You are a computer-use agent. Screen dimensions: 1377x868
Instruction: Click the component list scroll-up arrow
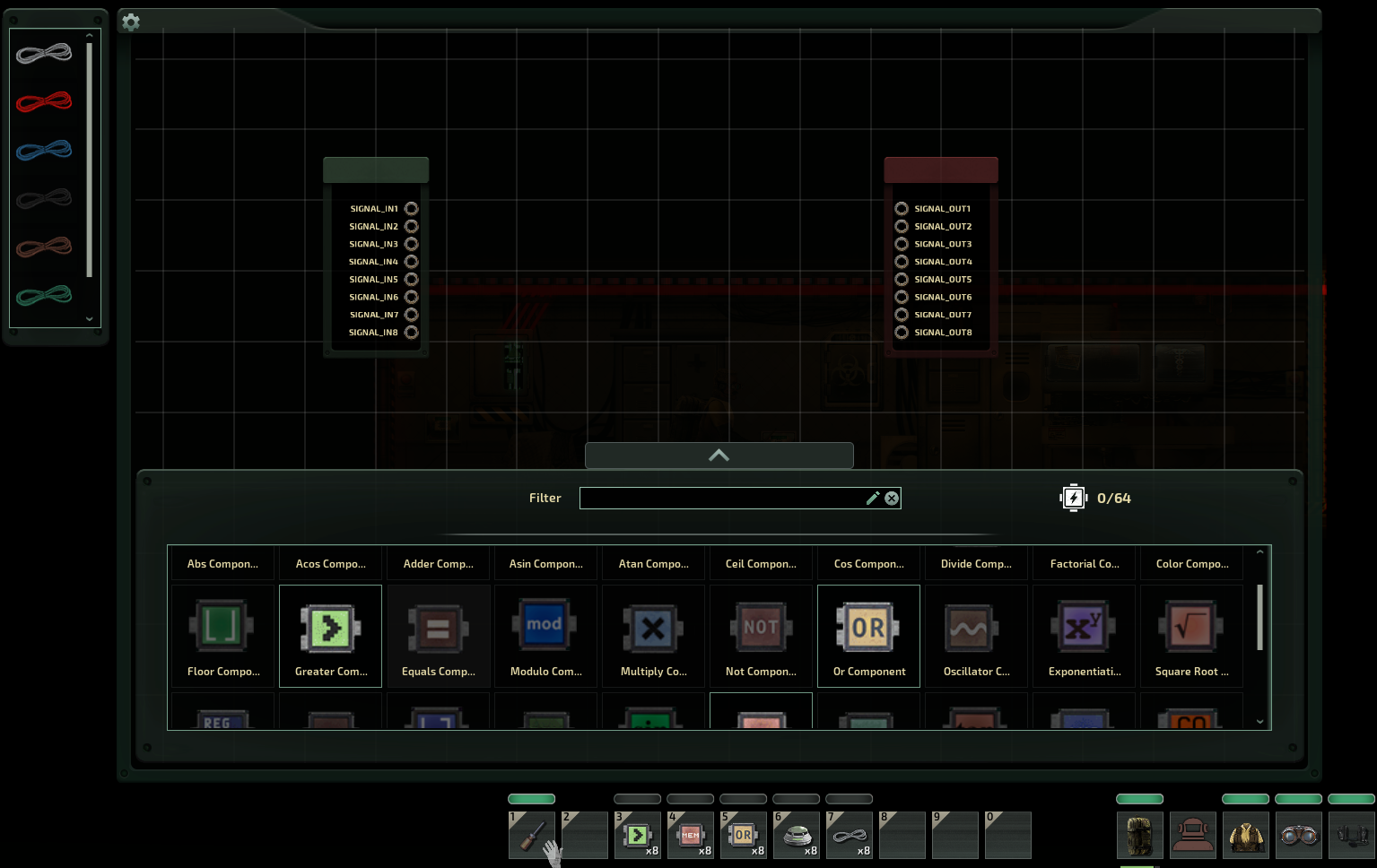pyautogui.click(x=1259, y=552)
